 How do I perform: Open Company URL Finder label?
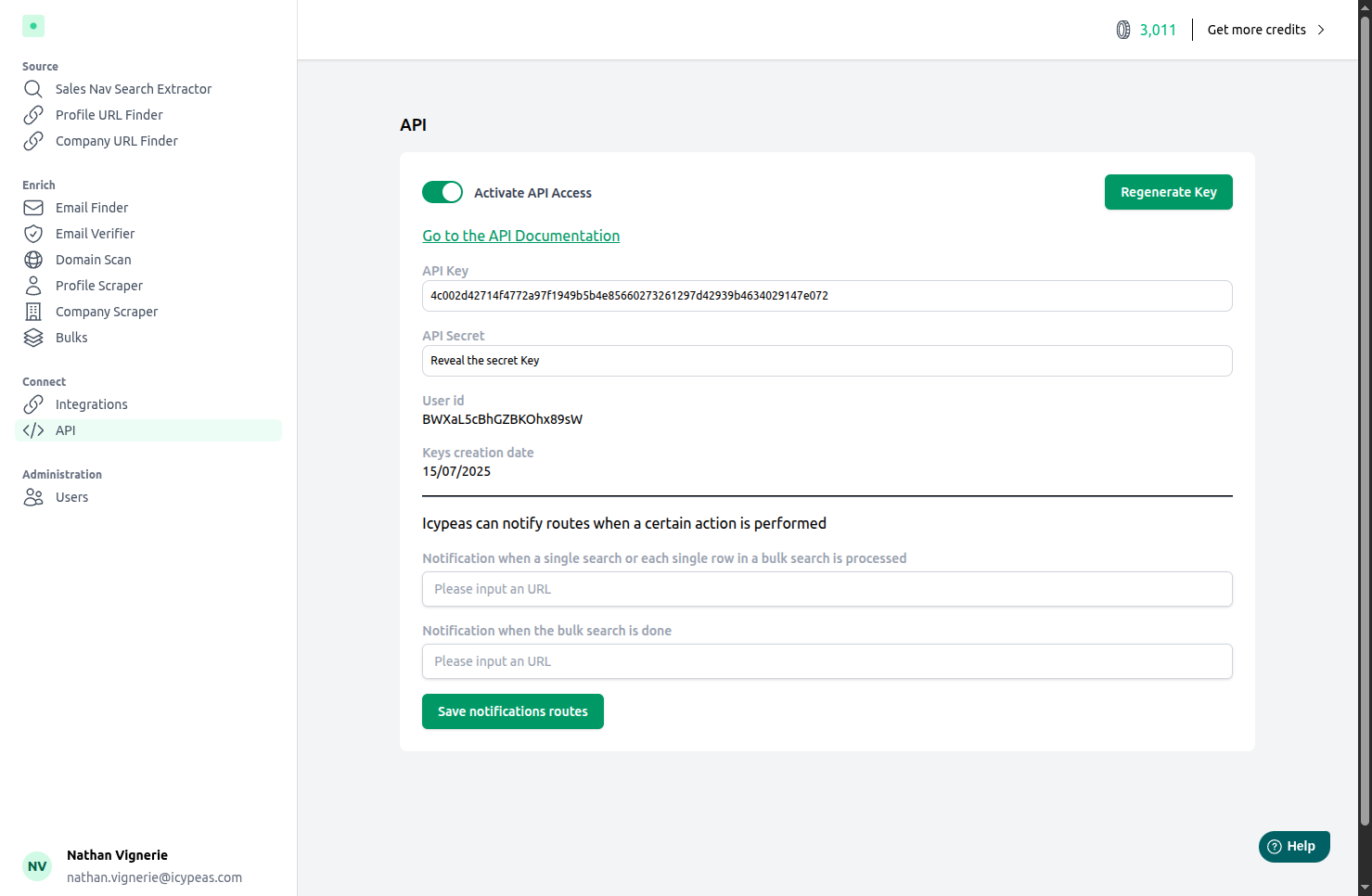117,141
